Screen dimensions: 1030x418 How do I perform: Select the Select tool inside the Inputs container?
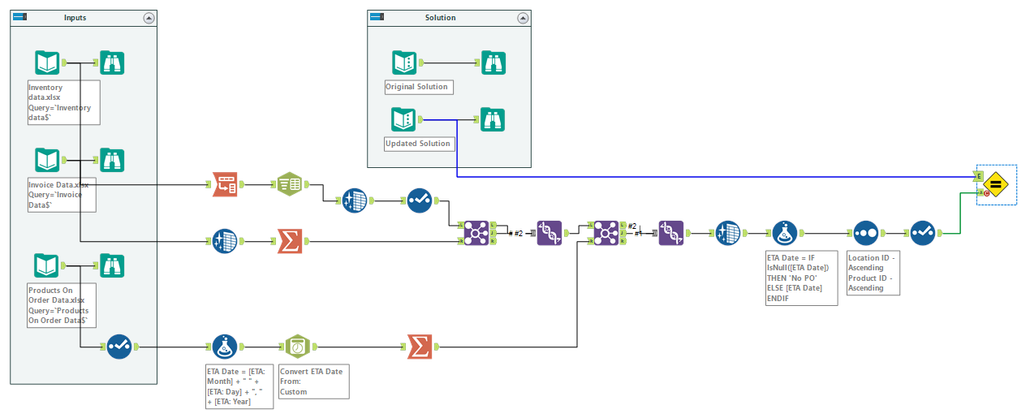pyautogui.click(x=120, y=346)
